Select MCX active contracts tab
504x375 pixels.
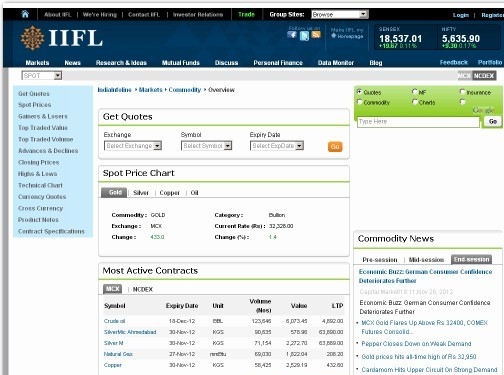point(112,289)
